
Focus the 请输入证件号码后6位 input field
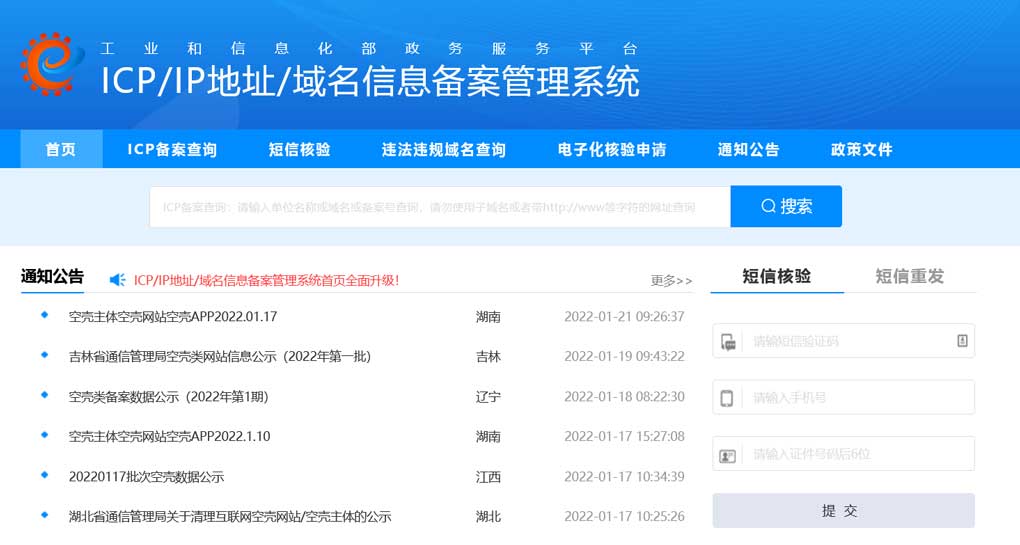click(x=844, y=454)
